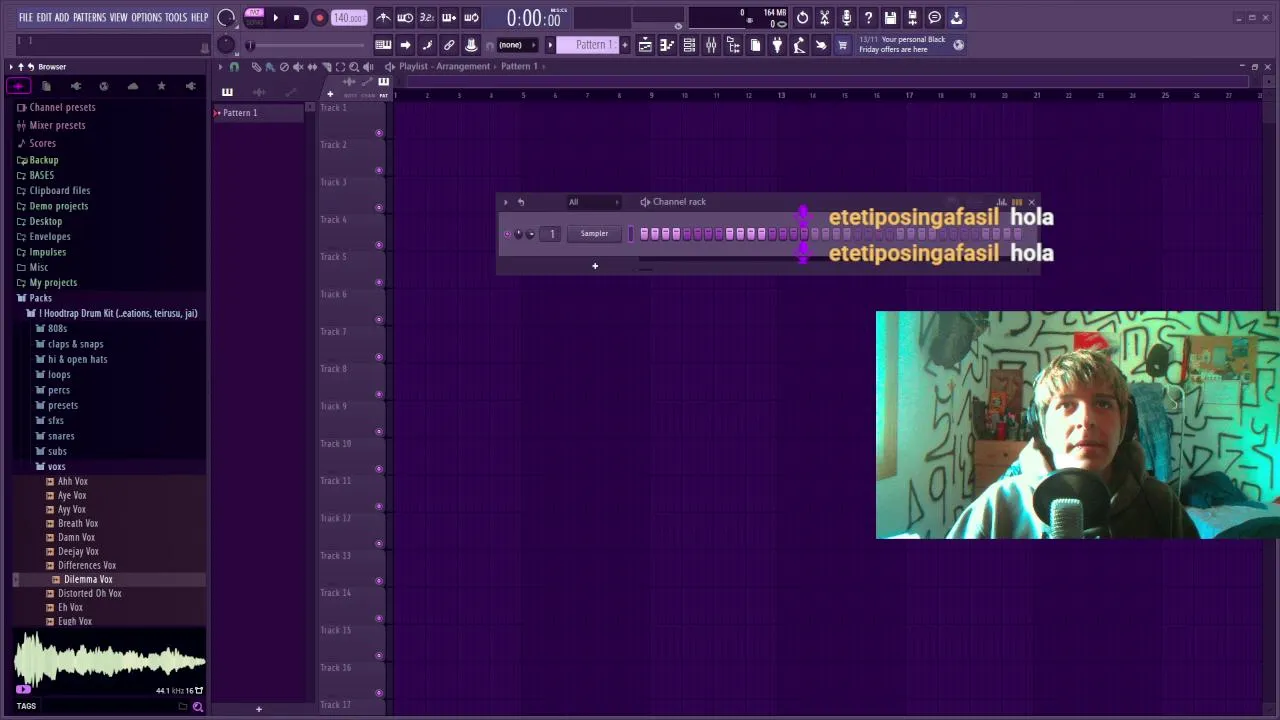The height and width of the screenshot is (720, 1280).
Task: Open the Options menu
Action: click(x=146, y=18)
